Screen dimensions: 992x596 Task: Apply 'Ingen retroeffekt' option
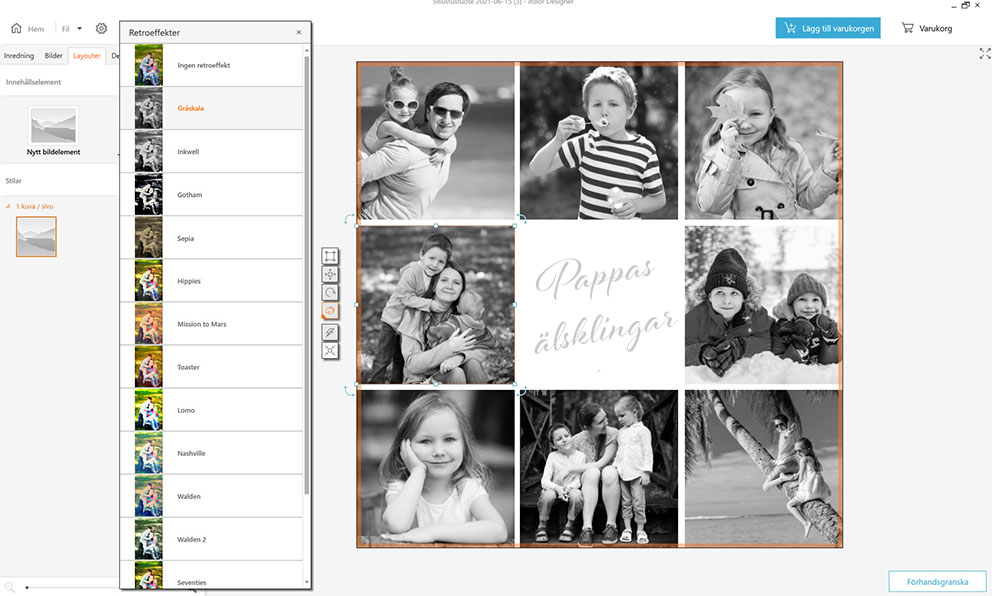click(x=211, y=65)
